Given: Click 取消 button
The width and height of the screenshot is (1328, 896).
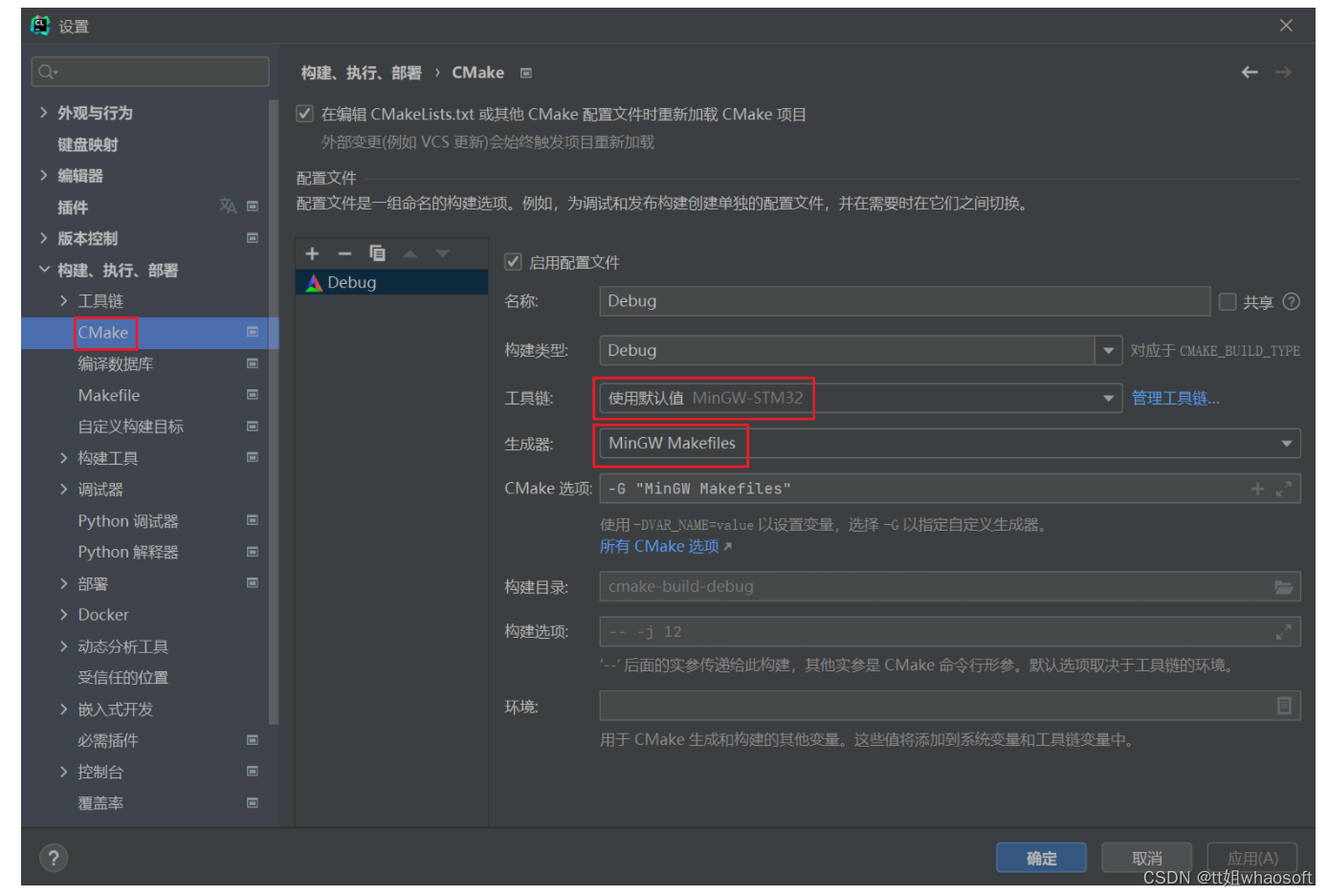Looking at the screenshot, I should (x=1146, y=858).
